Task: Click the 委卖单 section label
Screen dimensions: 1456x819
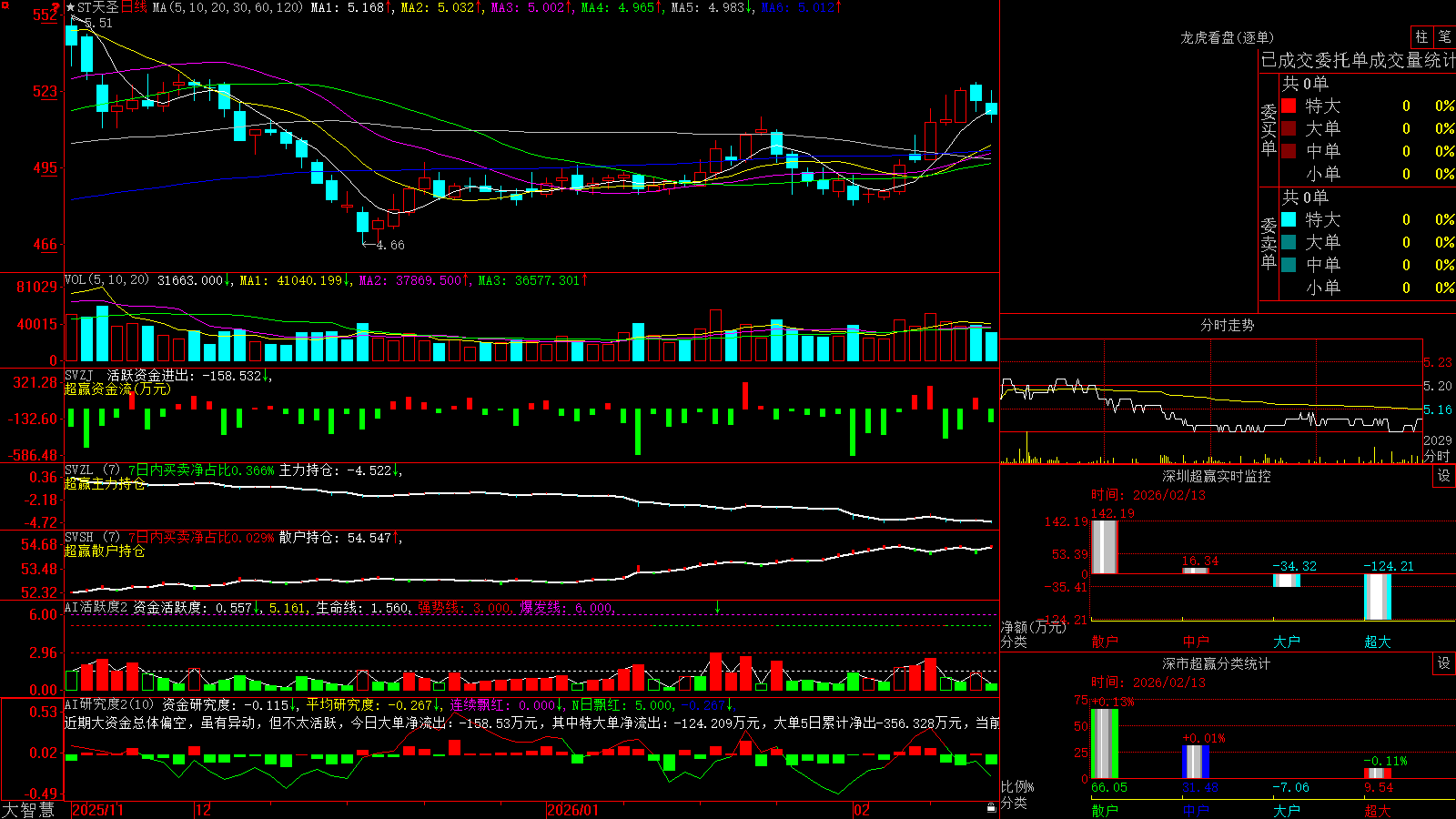Action: coord(1269,243)
